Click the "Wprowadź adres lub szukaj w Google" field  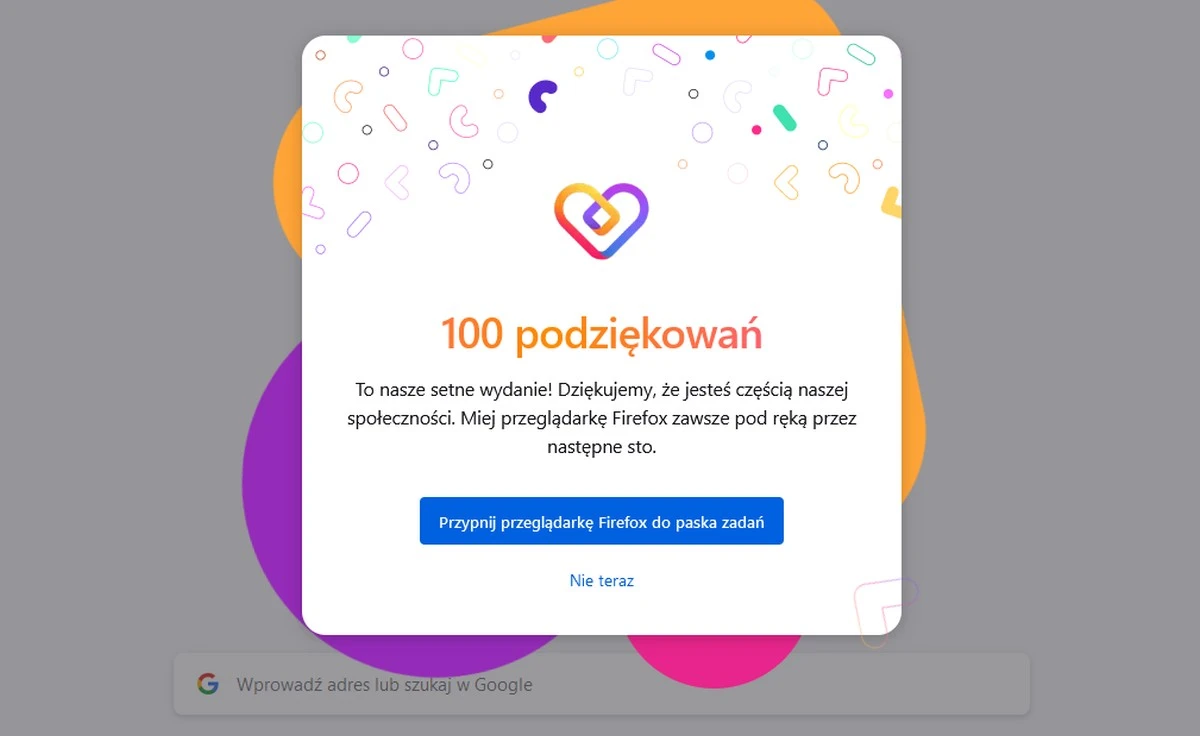(x=600, y=684)
